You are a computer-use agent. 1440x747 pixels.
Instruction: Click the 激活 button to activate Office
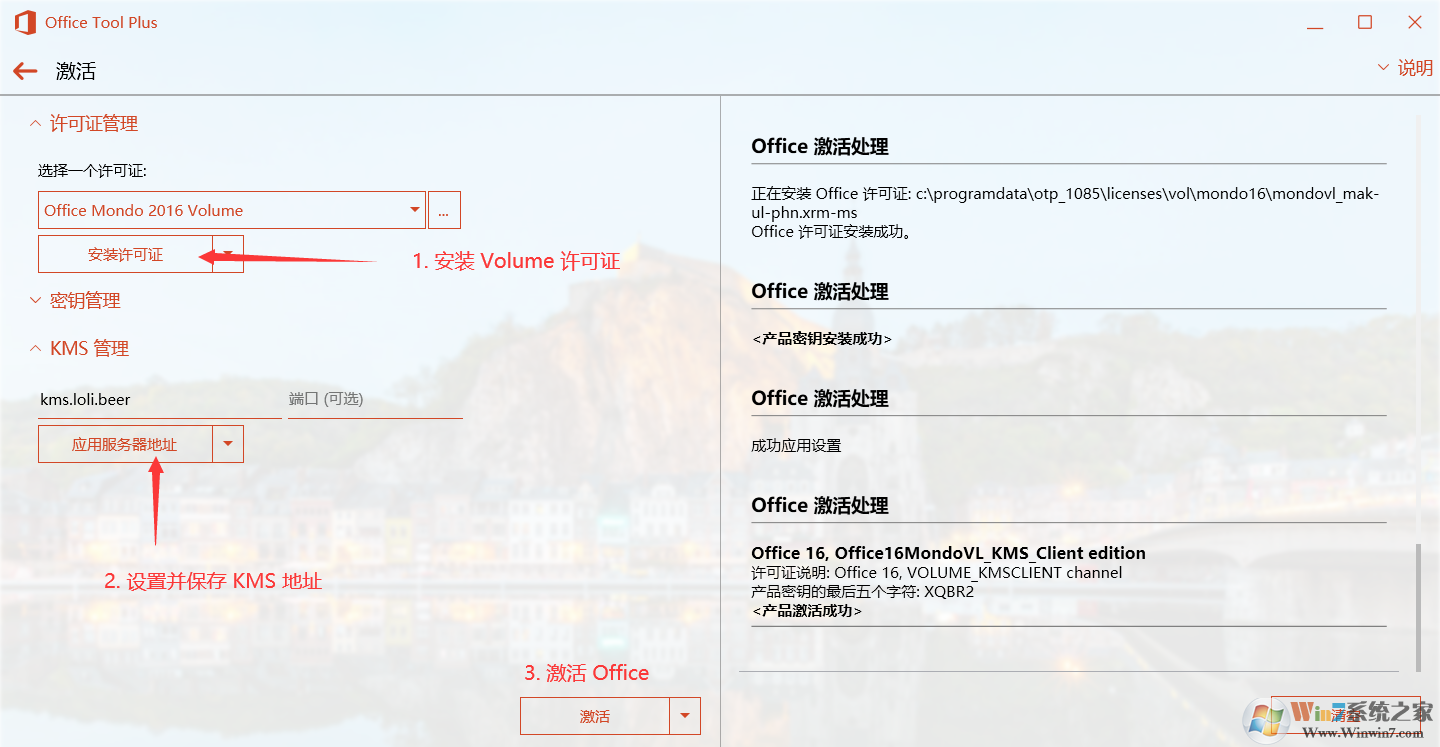pos(595,716)
